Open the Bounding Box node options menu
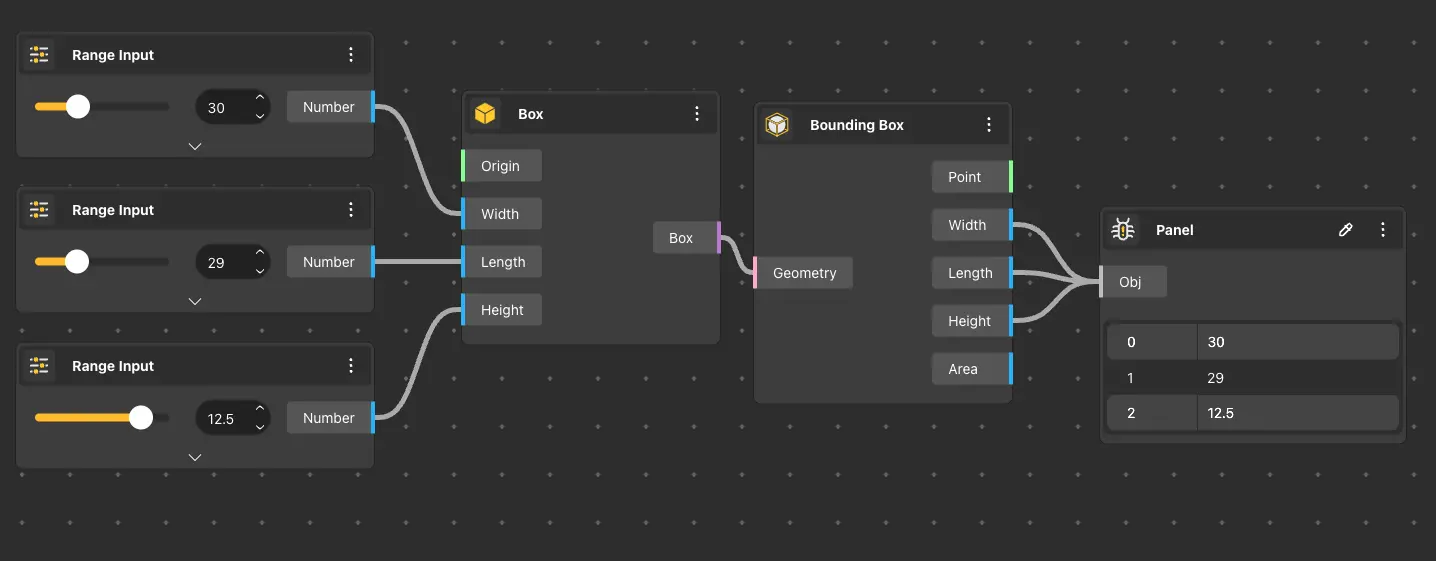Image resolution: width=1436 pixels, height=561 pixels. 989,125
